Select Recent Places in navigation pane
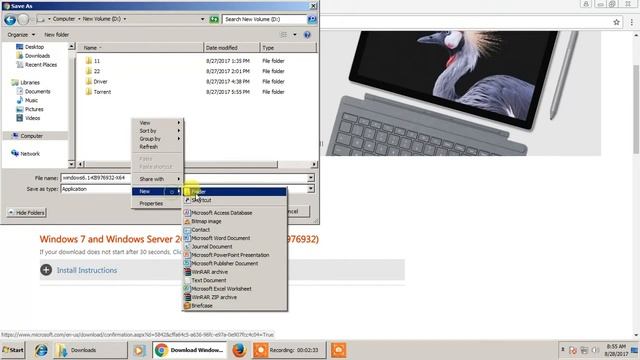 tap(36, 65)
